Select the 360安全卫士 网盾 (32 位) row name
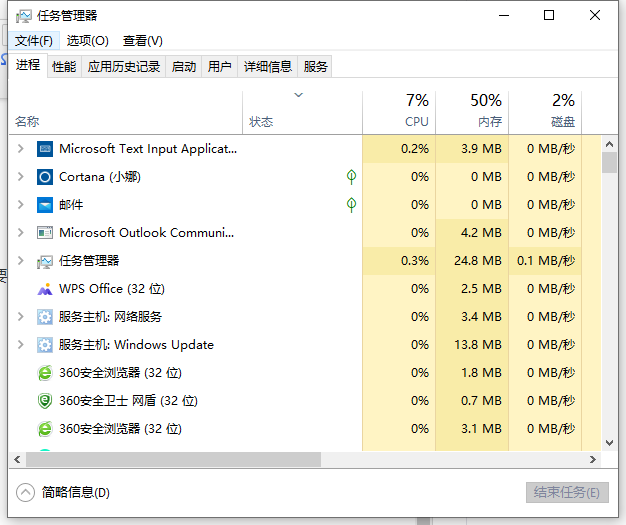 coord(128,401)
